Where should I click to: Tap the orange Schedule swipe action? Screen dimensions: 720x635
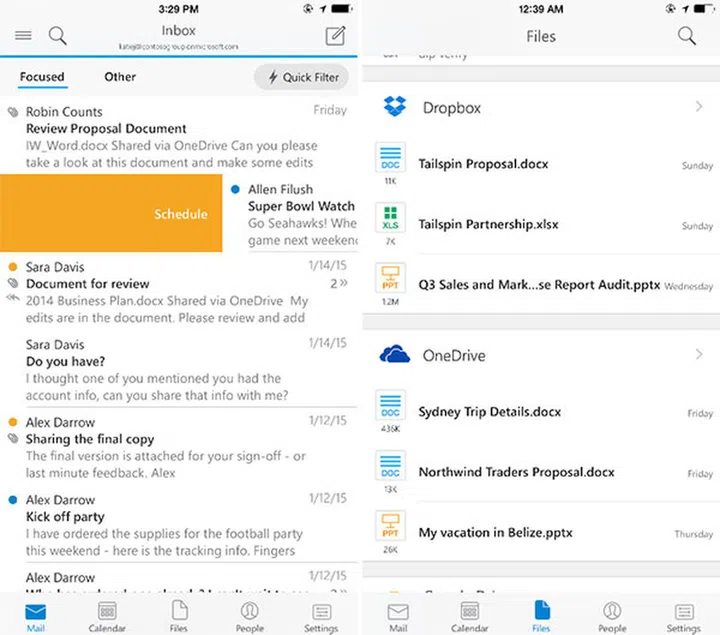click(181, 213)
